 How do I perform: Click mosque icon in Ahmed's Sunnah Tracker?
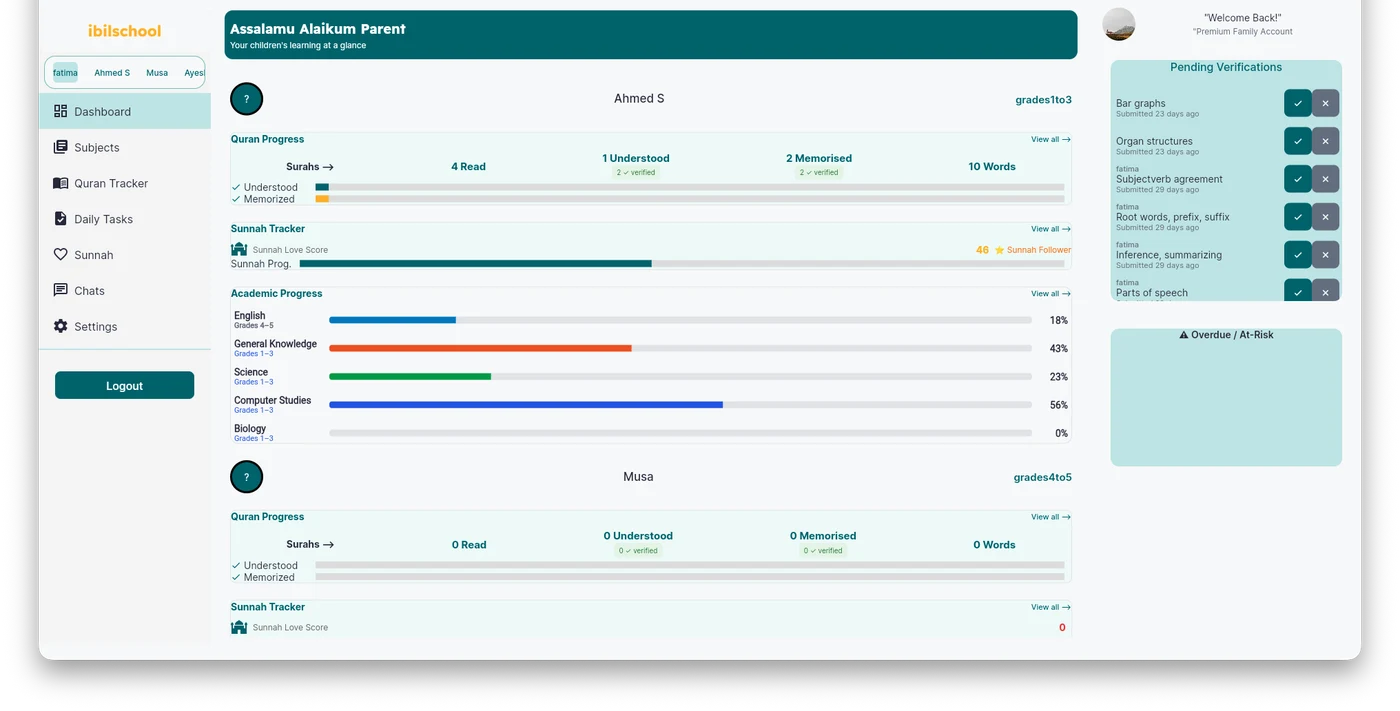point(239,250)
